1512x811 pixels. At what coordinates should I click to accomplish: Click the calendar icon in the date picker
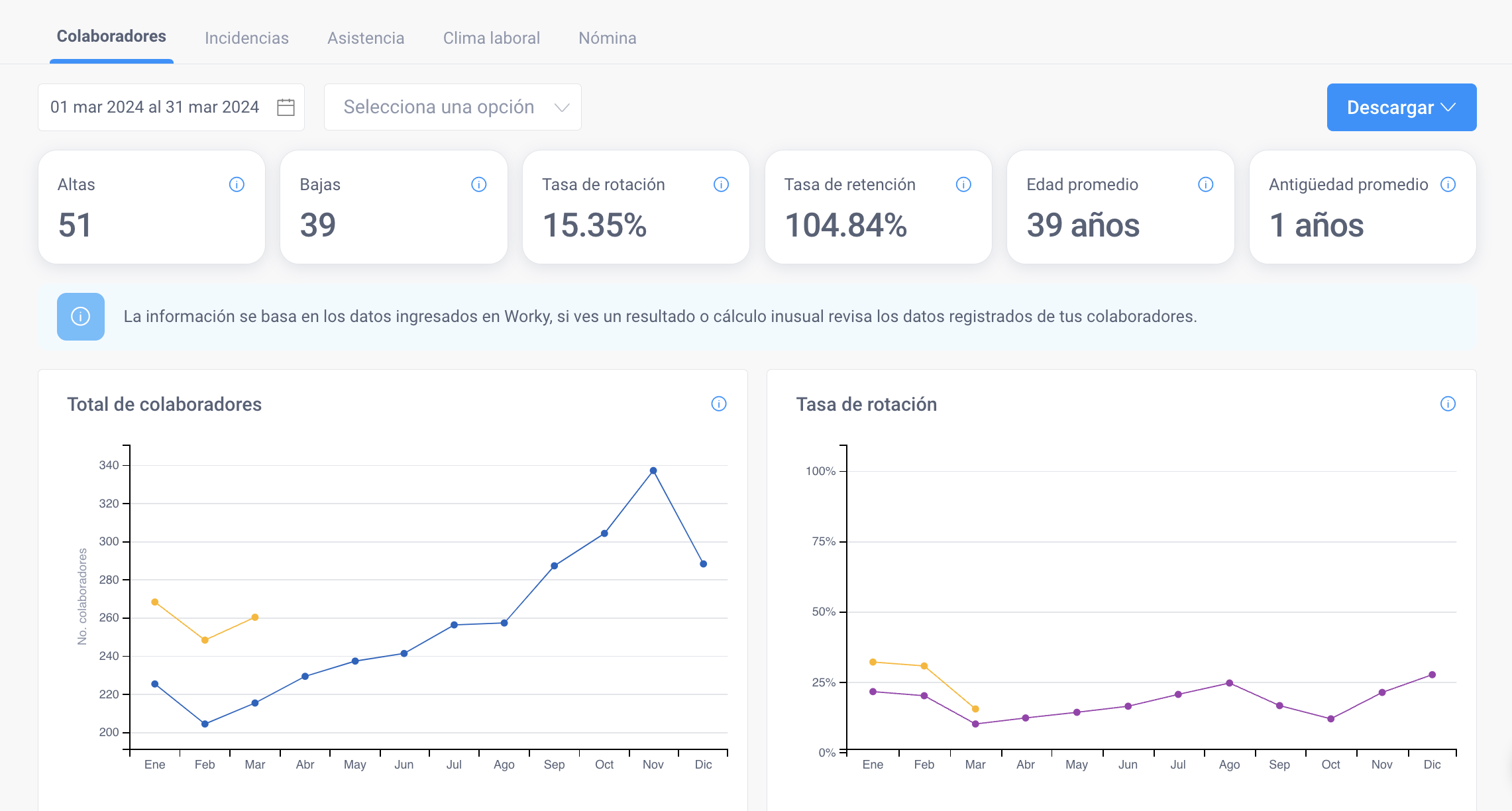[x=285, y=107]
